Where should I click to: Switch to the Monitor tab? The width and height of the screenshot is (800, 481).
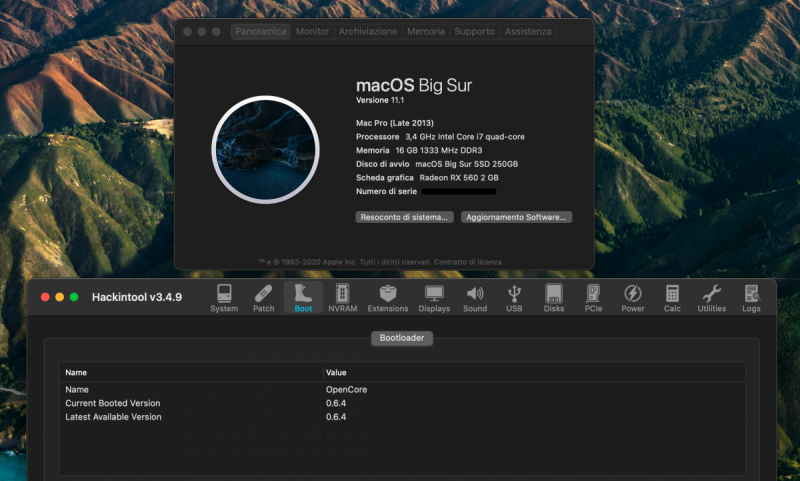tap(312, 32)
